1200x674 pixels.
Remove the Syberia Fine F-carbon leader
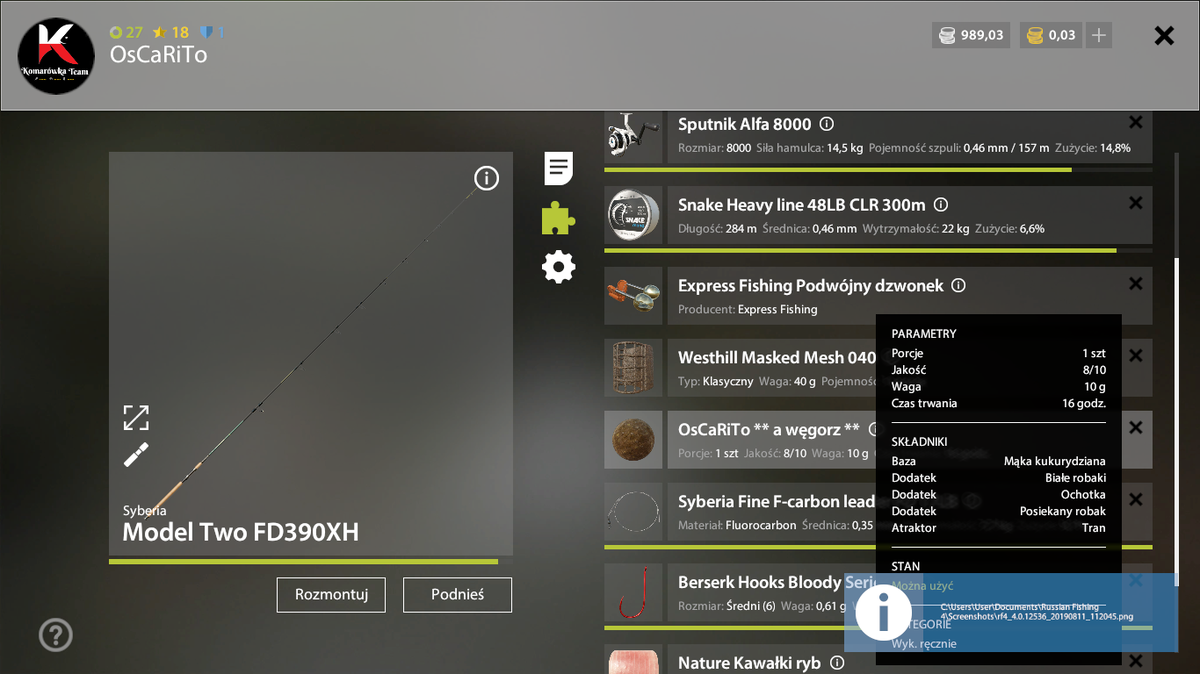click(x=1135, y=499)
